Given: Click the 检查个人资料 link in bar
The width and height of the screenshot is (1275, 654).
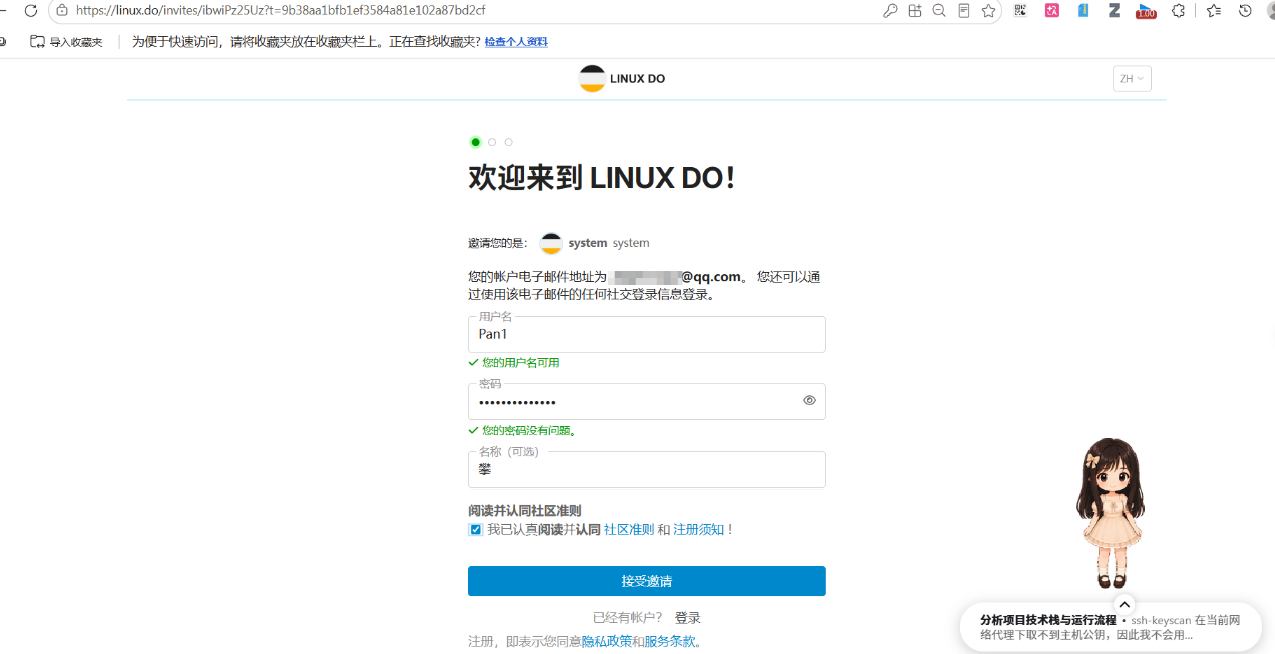Looking at the screenshot, I should tap(516, 42).
